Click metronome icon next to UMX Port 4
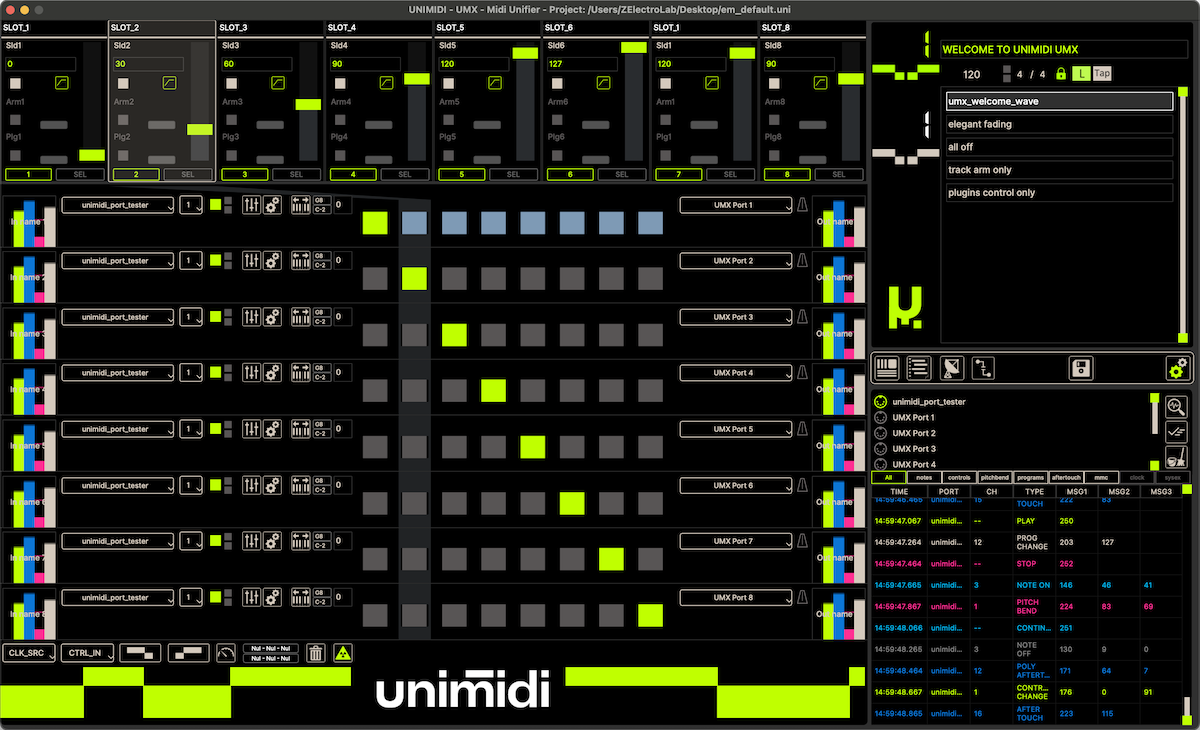 point(801,373)
